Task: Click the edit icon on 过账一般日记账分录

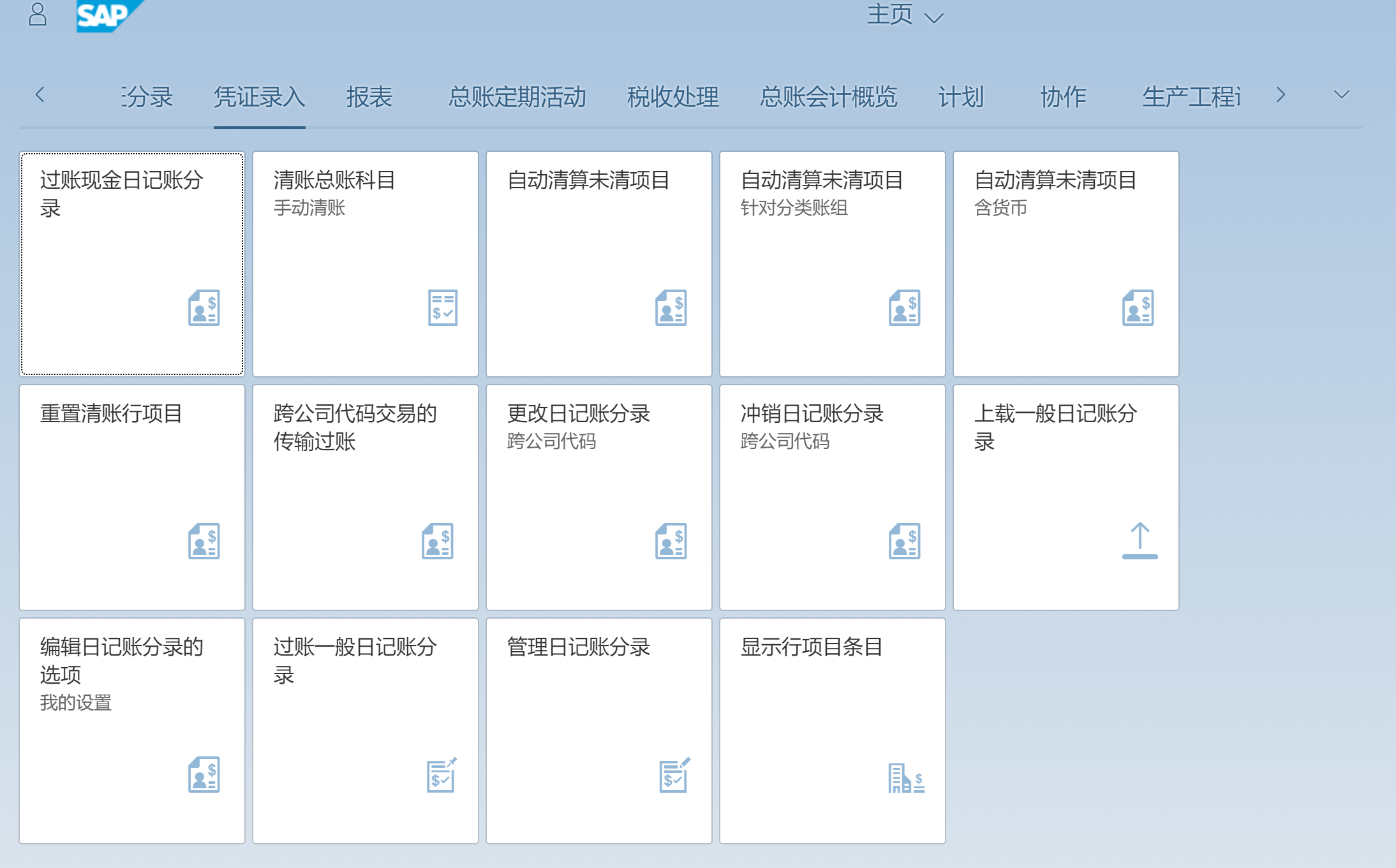Action: tap(442, 777)
